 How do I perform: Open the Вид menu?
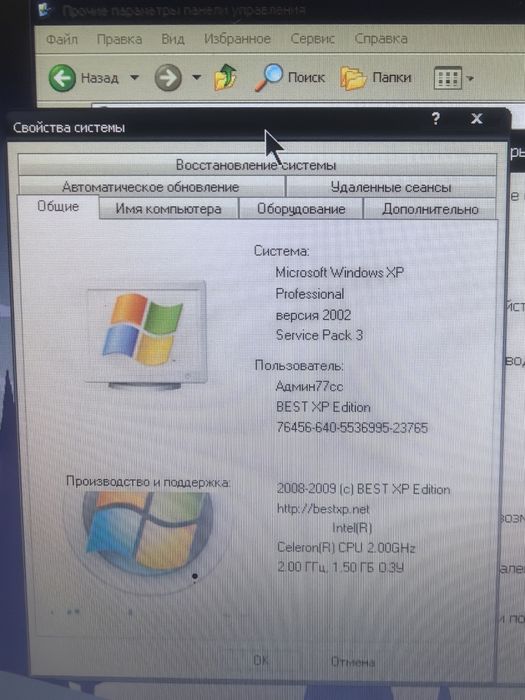173,39
